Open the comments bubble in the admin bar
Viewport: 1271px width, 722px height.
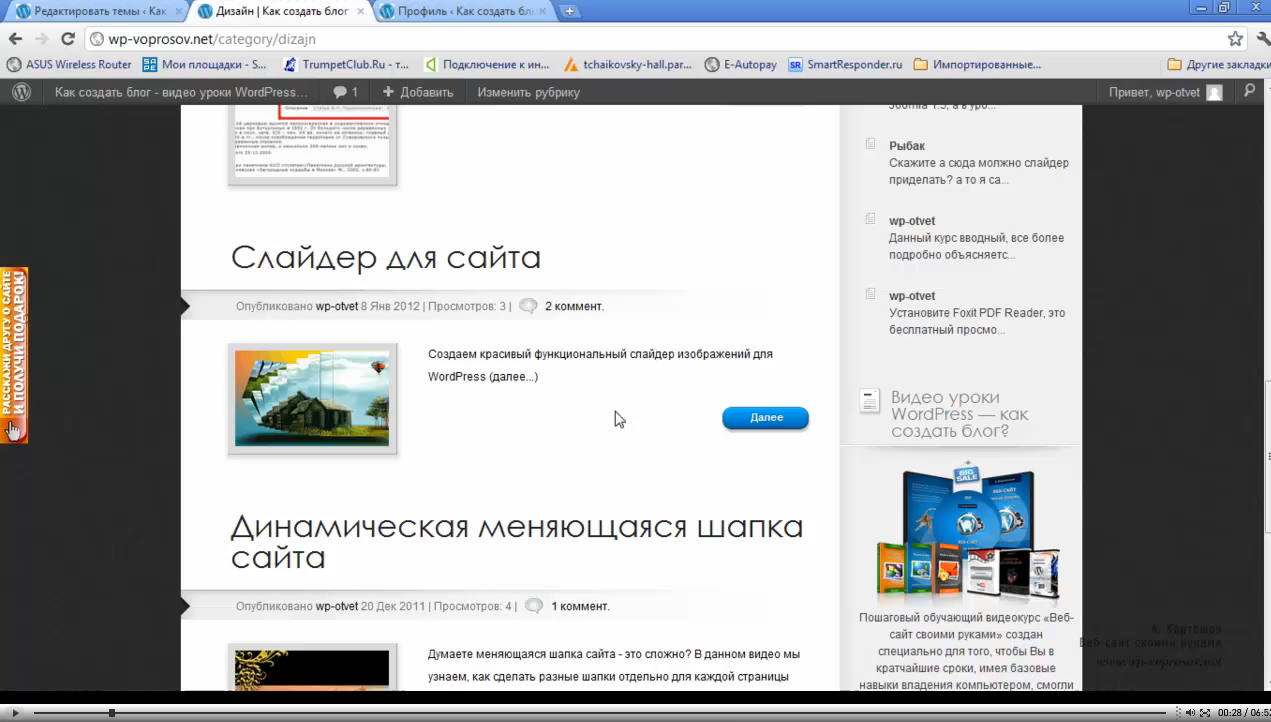coord(345,92)
